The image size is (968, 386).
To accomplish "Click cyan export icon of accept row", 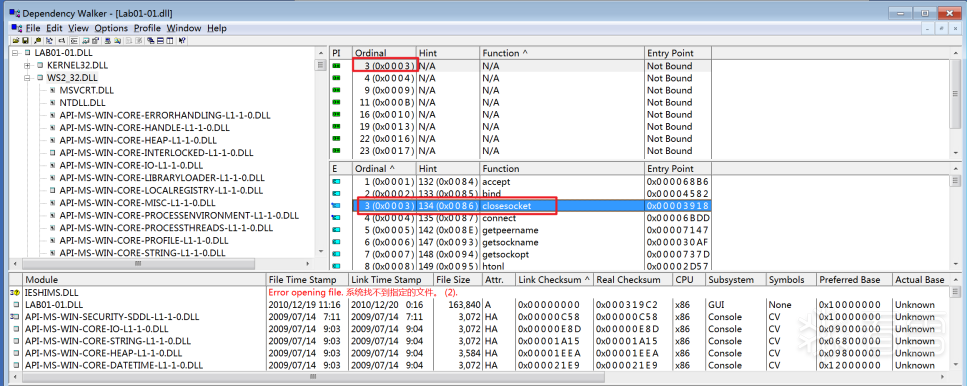I will pos(336,182).
